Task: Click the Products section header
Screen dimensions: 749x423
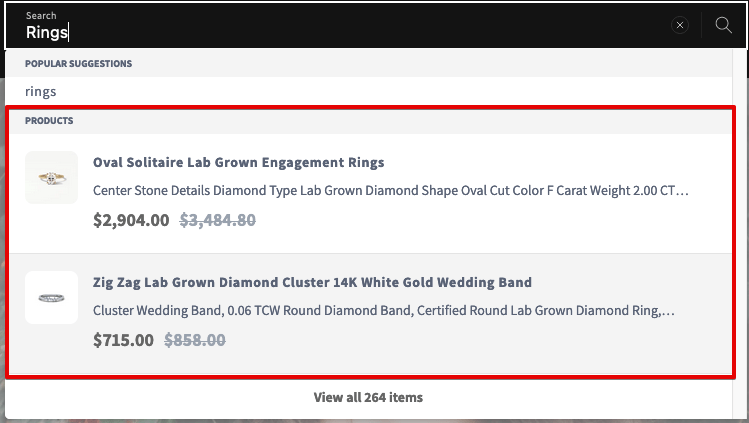Action: [x=49, y=121]
